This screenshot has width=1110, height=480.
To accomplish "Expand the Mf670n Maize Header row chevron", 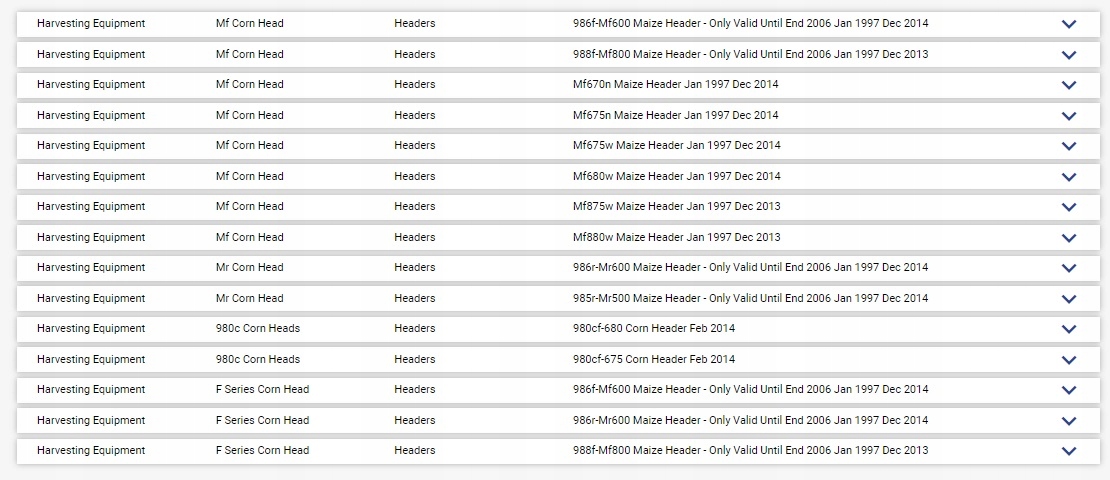I will click(1069, 85).
